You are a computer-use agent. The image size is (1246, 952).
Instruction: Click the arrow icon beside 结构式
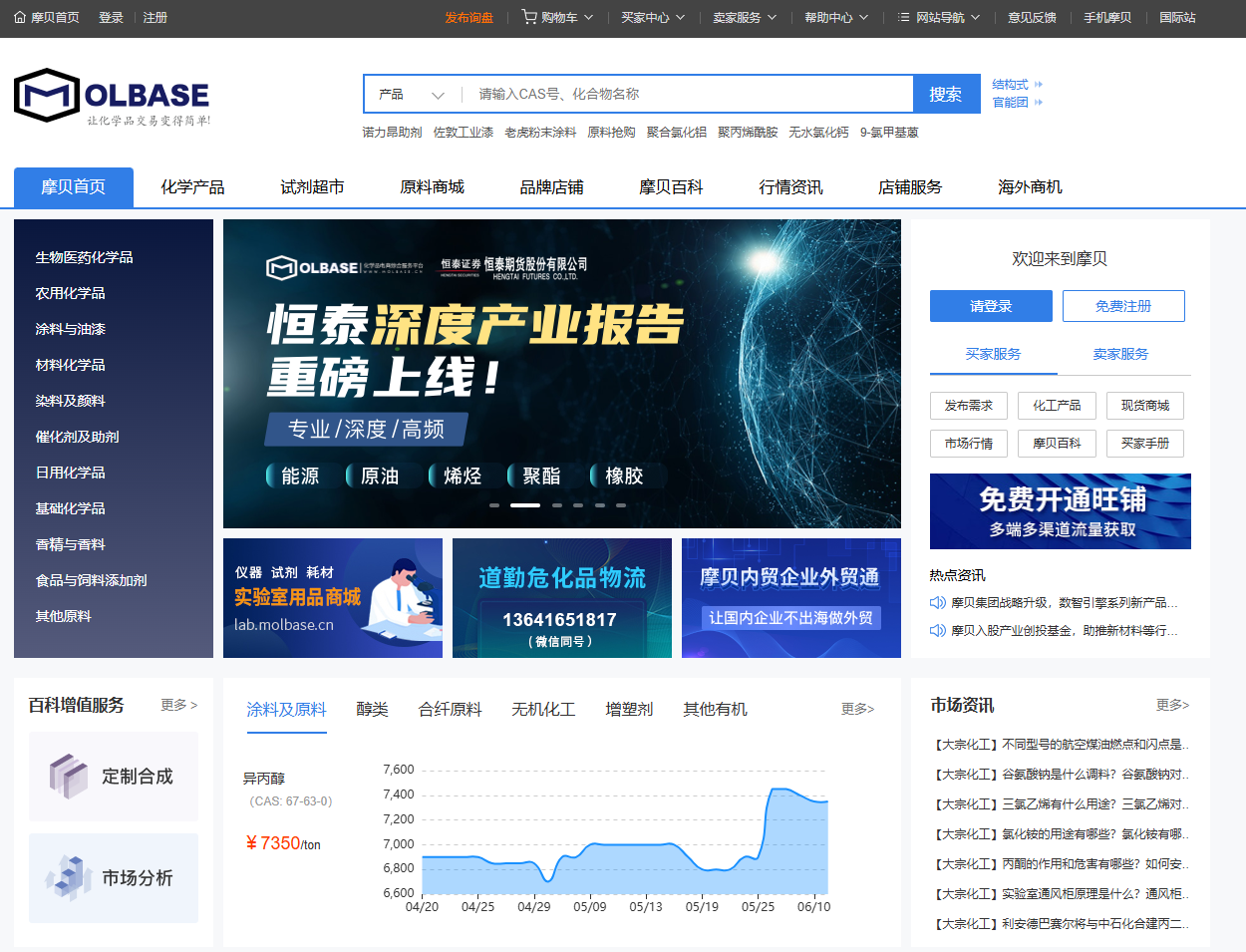[x=1039, y=85]
